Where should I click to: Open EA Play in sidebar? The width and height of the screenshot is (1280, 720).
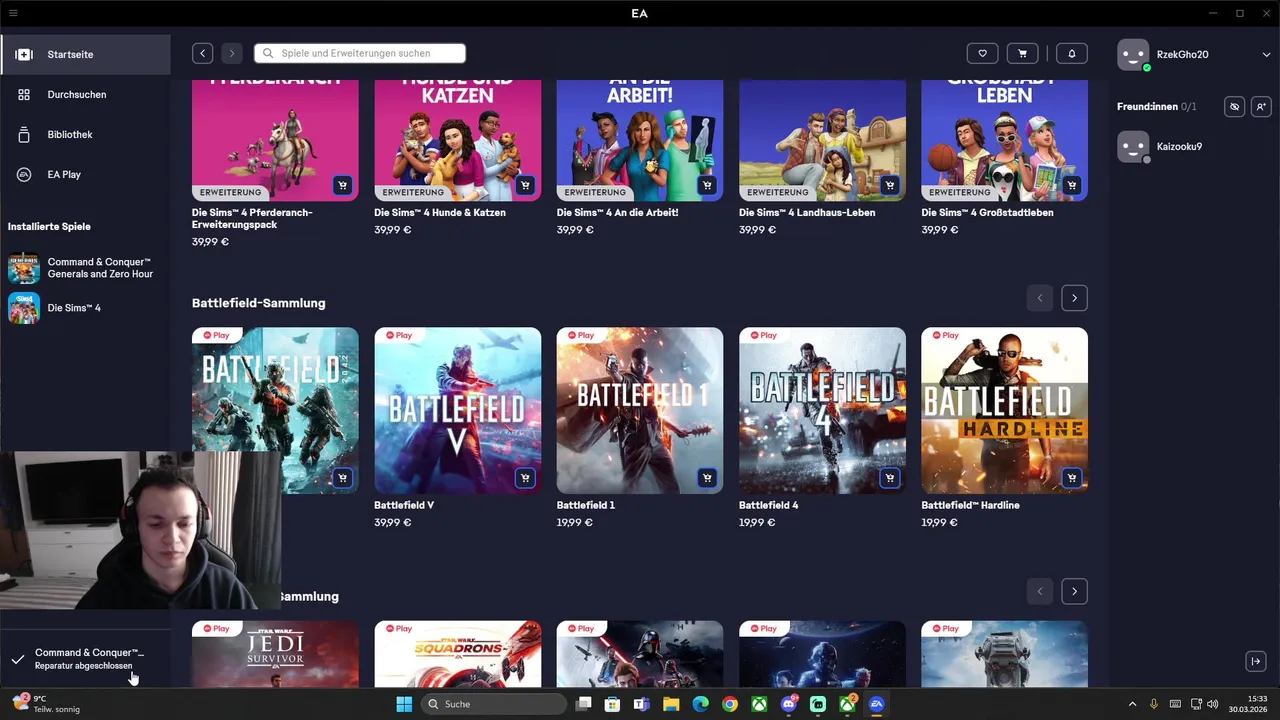[x=85, y=174]
